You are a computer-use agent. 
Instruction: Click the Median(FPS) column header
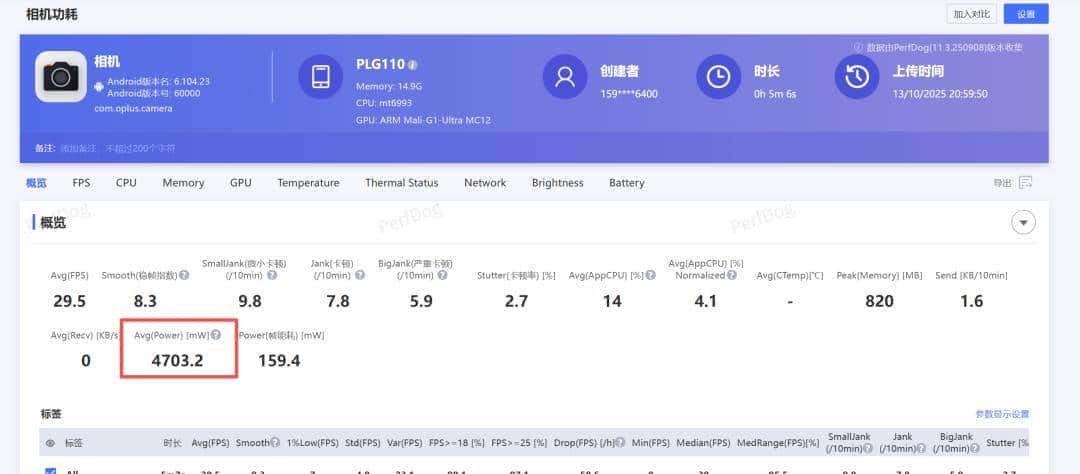703,443
